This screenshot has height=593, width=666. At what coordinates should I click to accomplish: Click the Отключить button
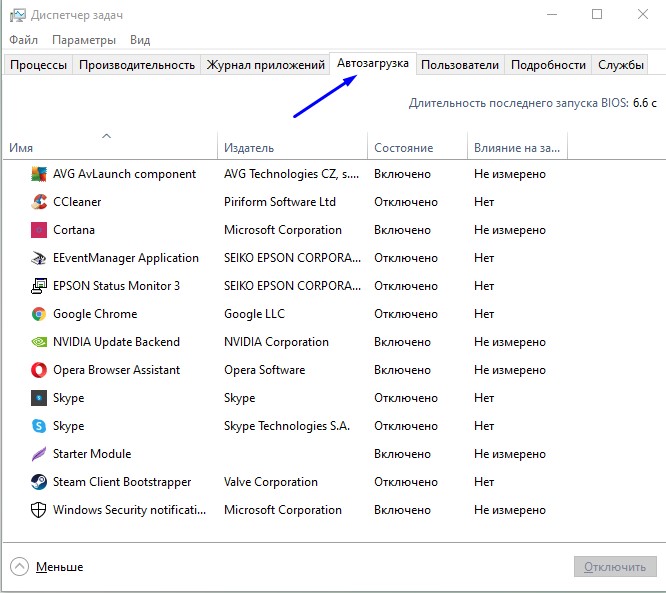(615, 567)
